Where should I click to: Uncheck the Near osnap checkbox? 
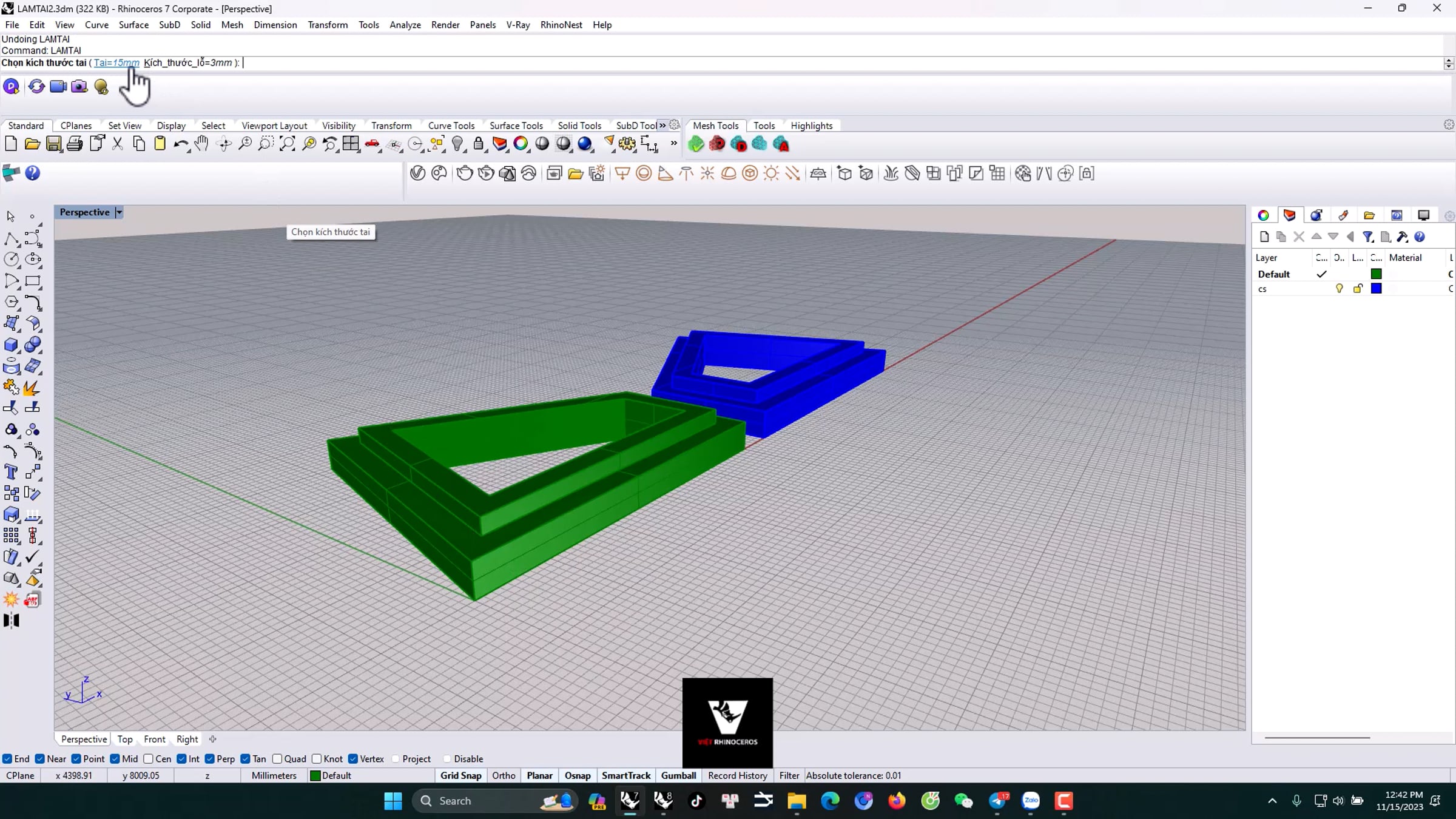pyautogui.click(x=40, y=759)
